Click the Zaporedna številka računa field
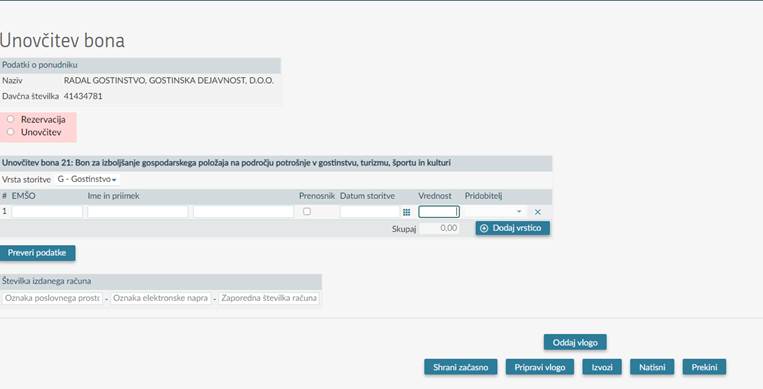 [x=269, y=298]
